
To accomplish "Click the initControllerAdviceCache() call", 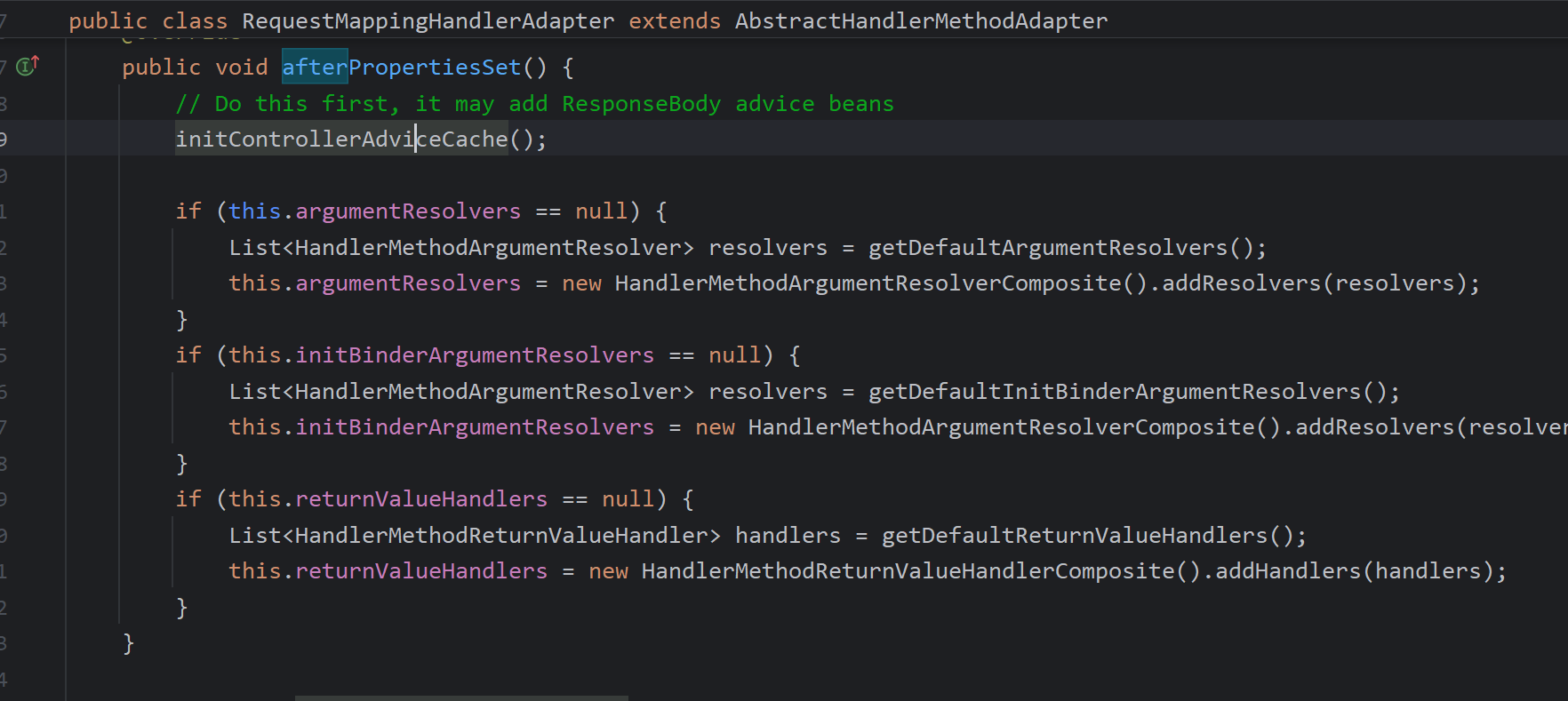I will click(354, 139).
